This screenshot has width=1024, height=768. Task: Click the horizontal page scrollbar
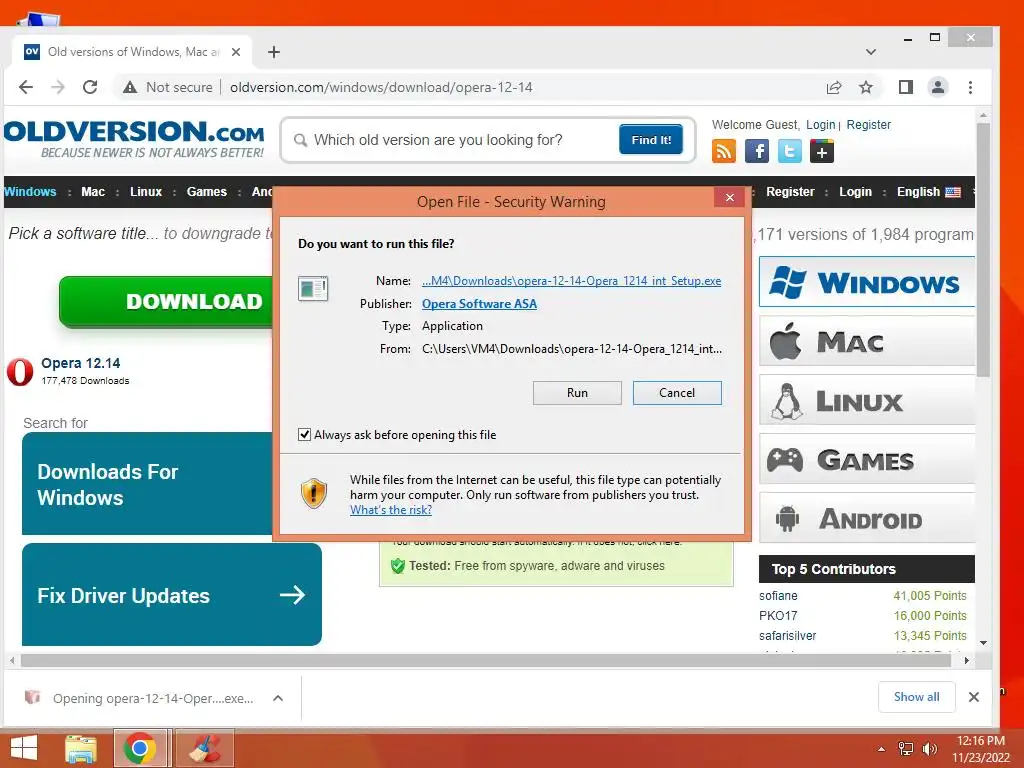pyautogui.click(x=486, y=660)
